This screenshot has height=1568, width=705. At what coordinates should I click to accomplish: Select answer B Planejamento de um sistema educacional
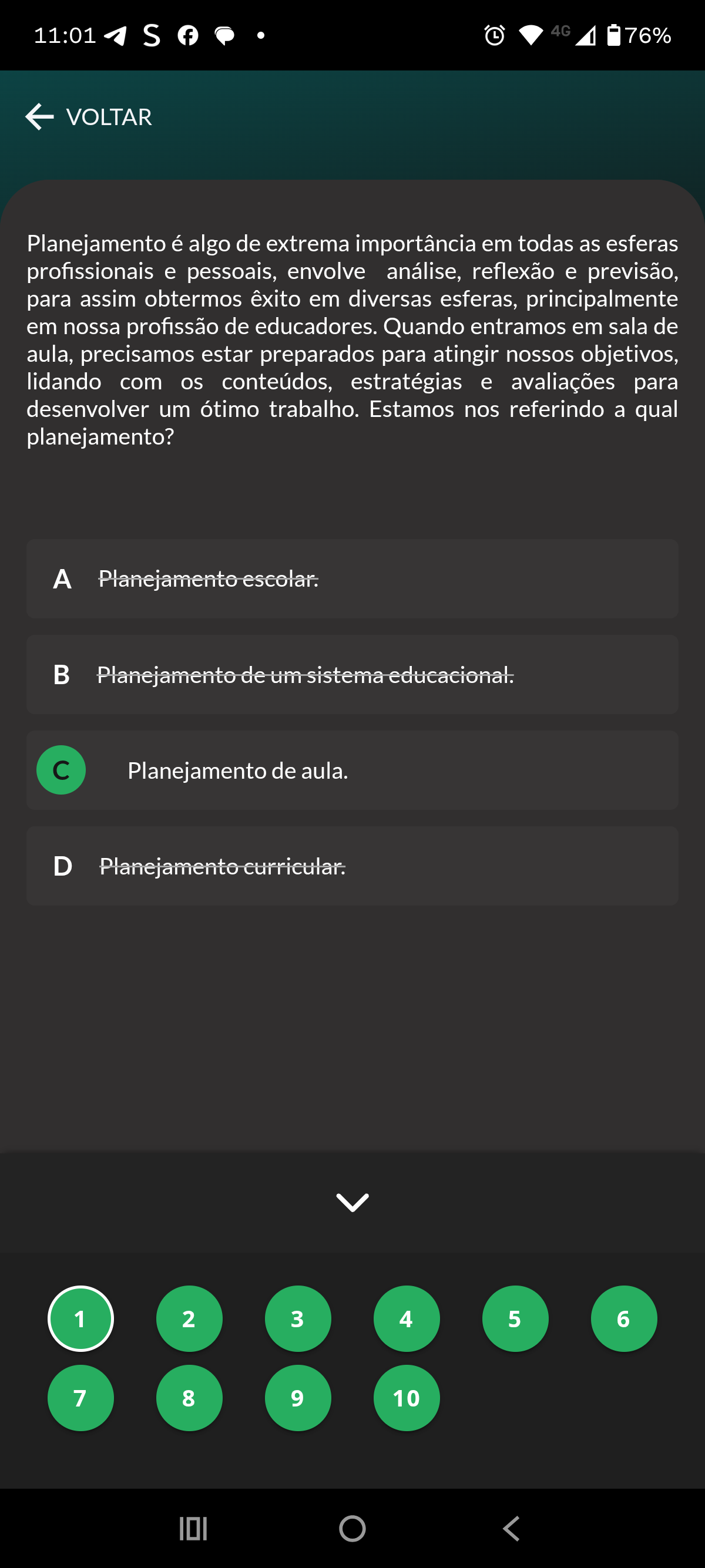352,674
